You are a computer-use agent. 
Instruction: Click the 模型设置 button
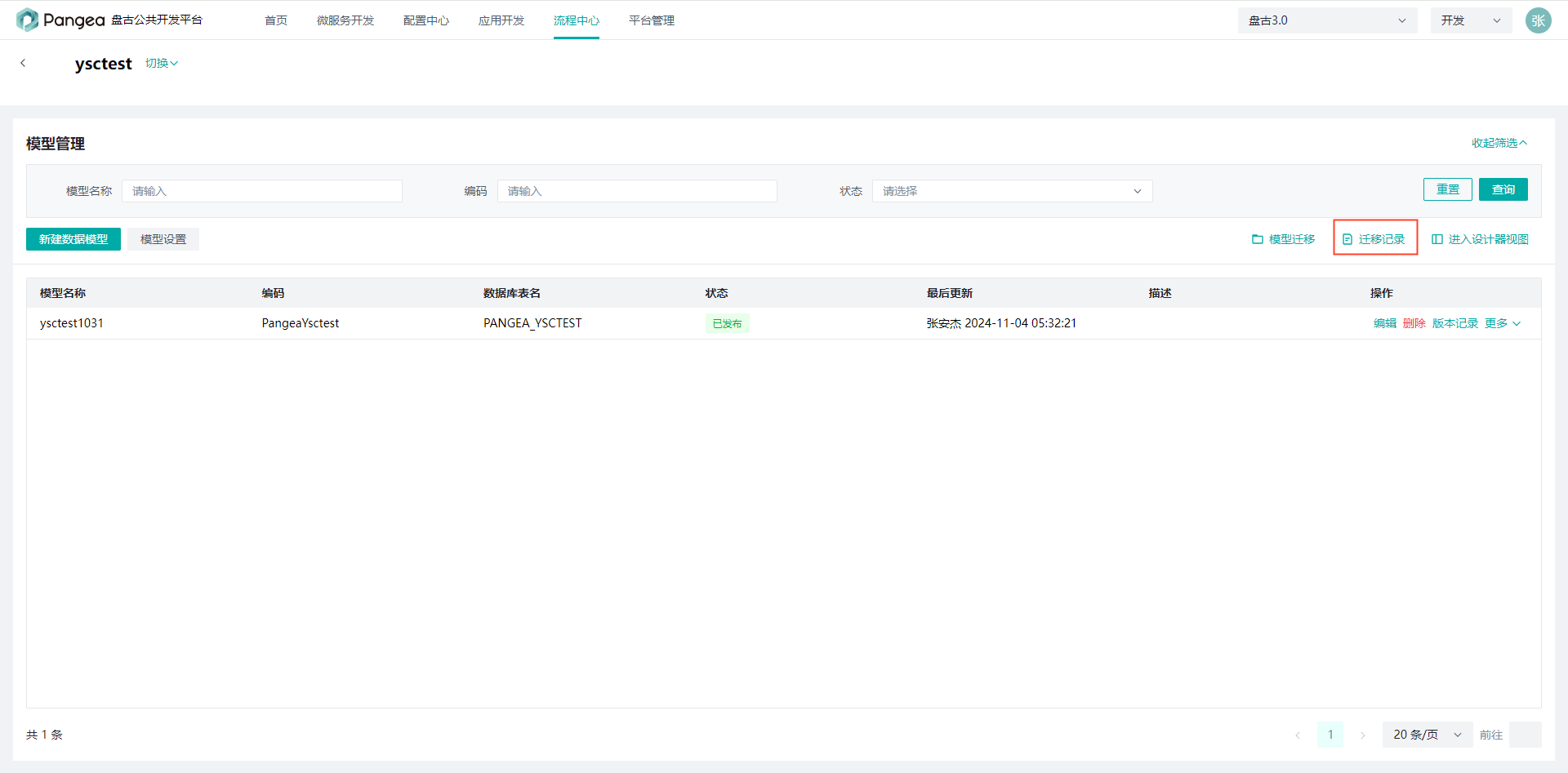click(x=163, y=239)
